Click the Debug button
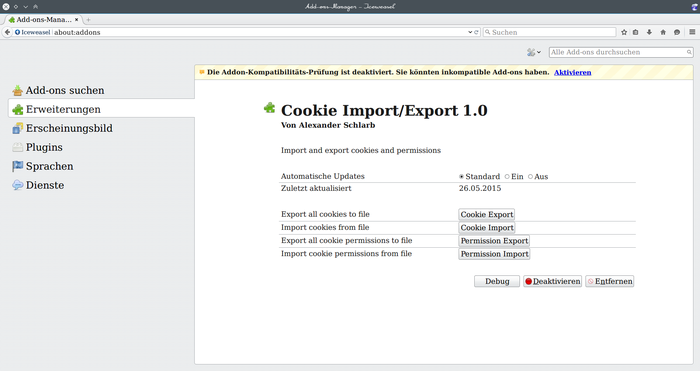Image resolution: width=700 pixels, height=371 pixels. coord(497,281)
